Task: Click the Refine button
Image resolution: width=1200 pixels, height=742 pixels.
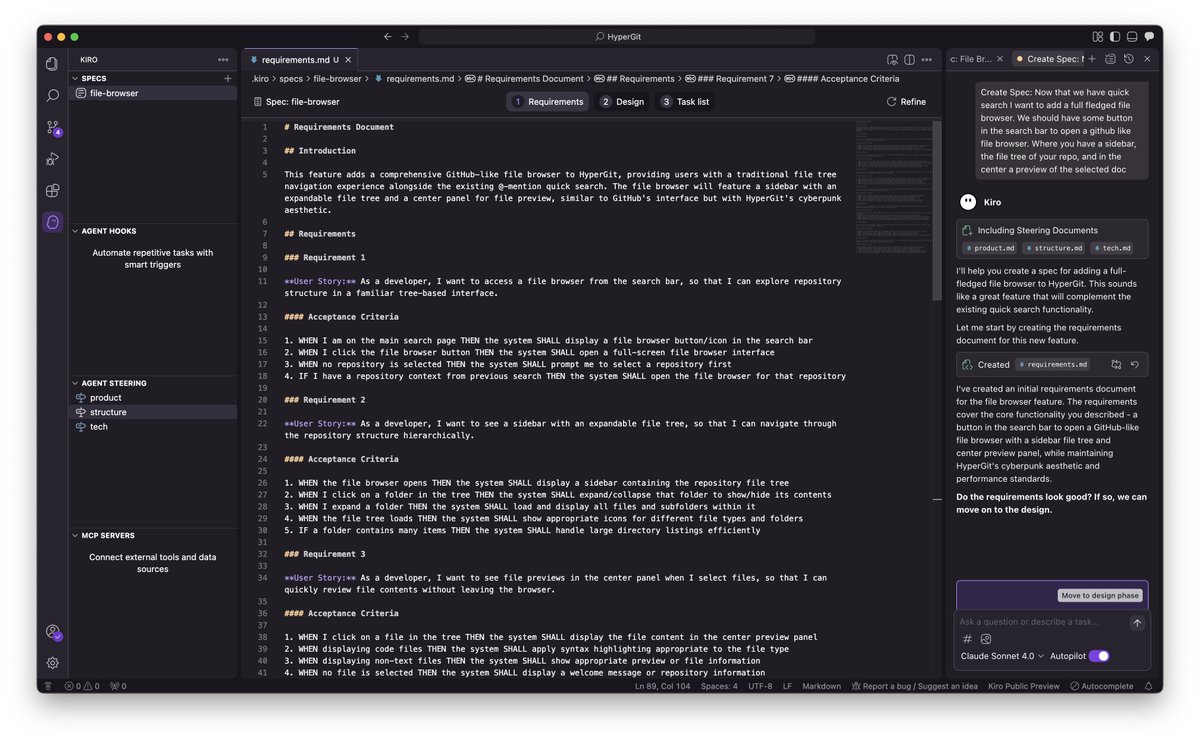Action: (x=906, y=101)
